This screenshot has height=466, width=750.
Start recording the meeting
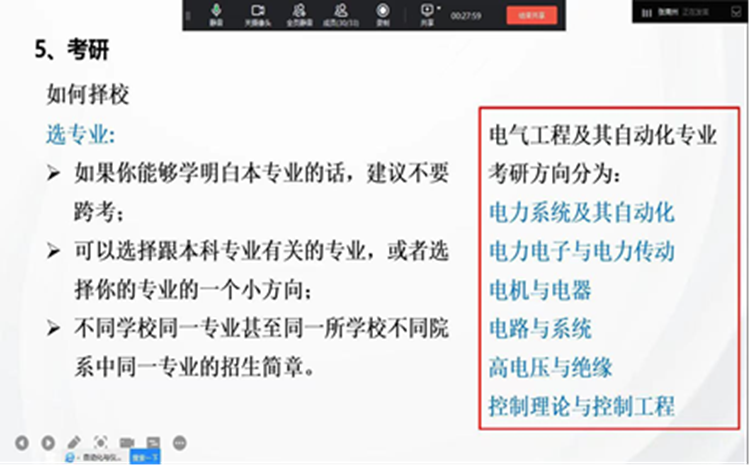click(382, 13)
